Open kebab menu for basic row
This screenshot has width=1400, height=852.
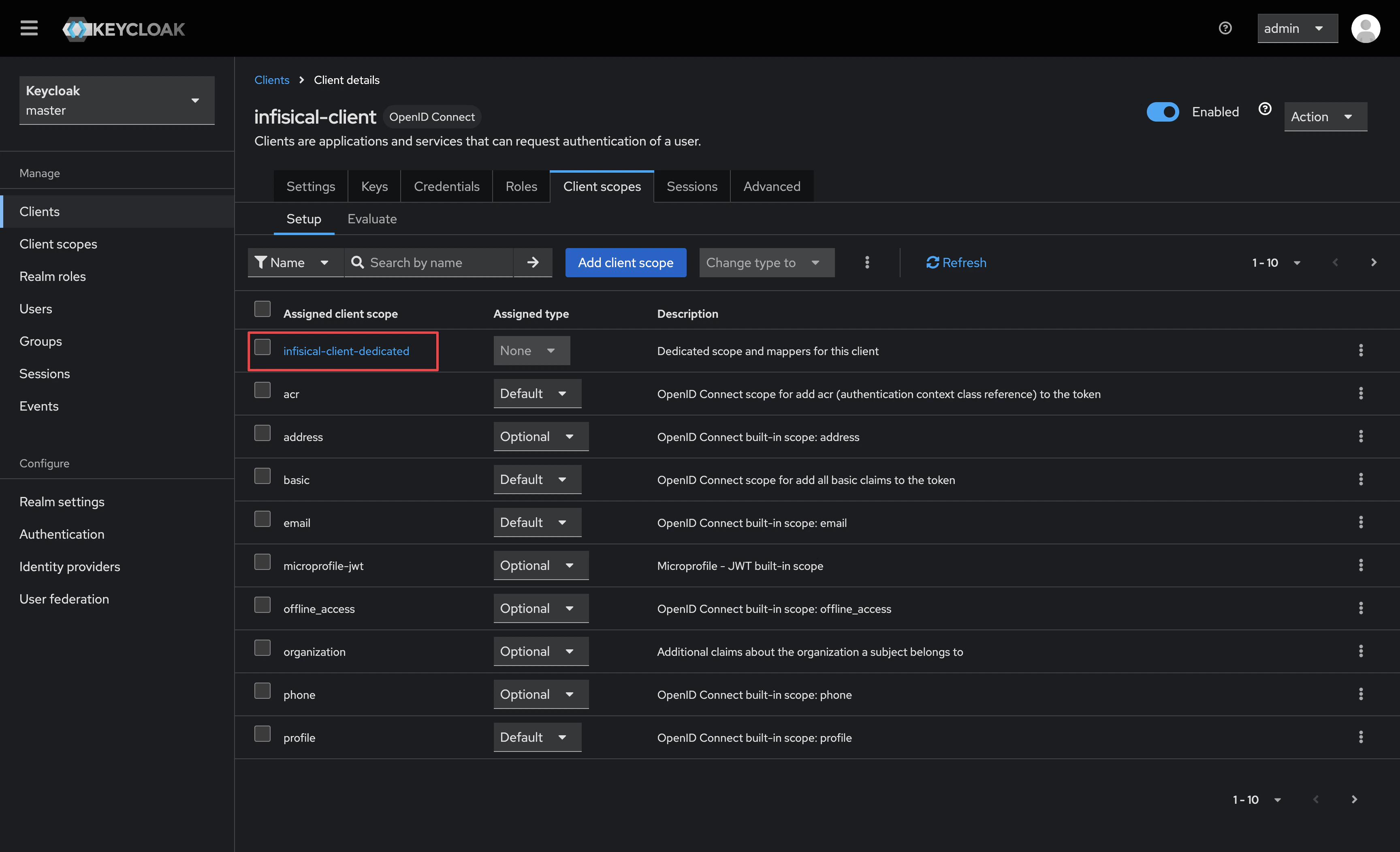tap(1361, 479)
